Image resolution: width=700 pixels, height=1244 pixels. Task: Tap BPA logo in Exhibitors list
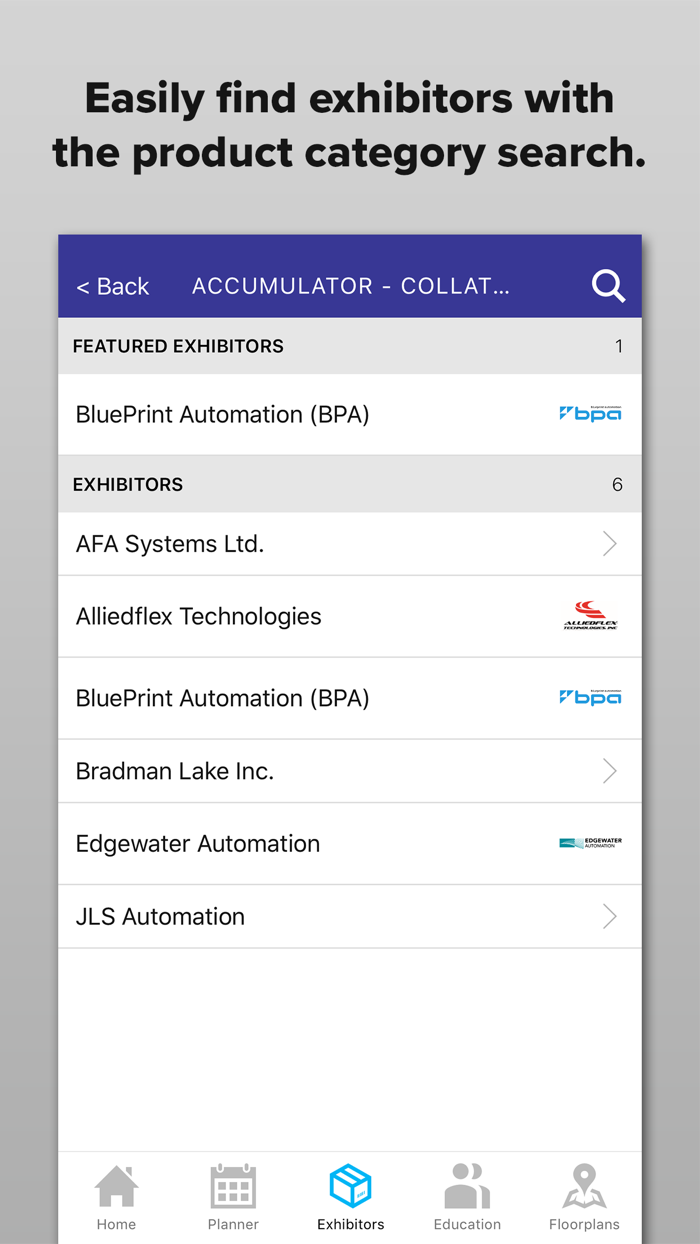click(590, 697)
